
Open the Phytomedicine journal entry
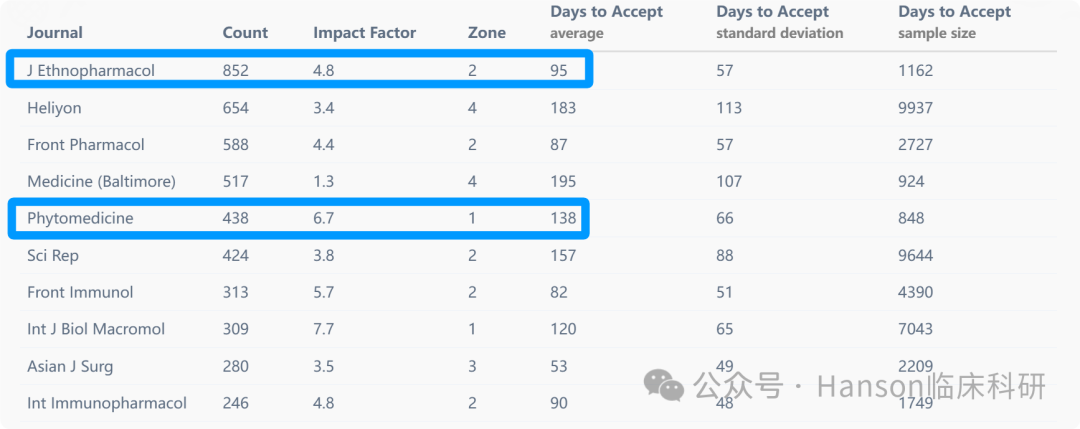(x=80, y=219)
